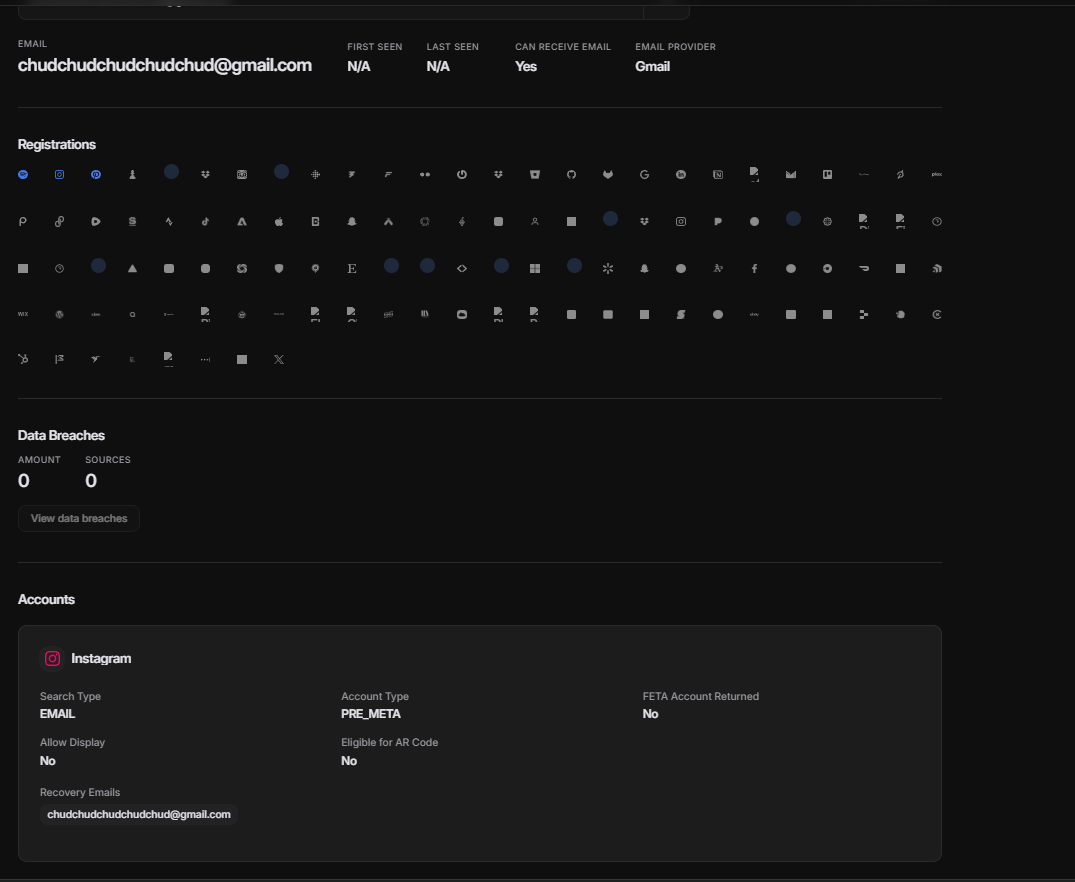
Task: Click the First Seen N/A value
Action: click(359, 67)
